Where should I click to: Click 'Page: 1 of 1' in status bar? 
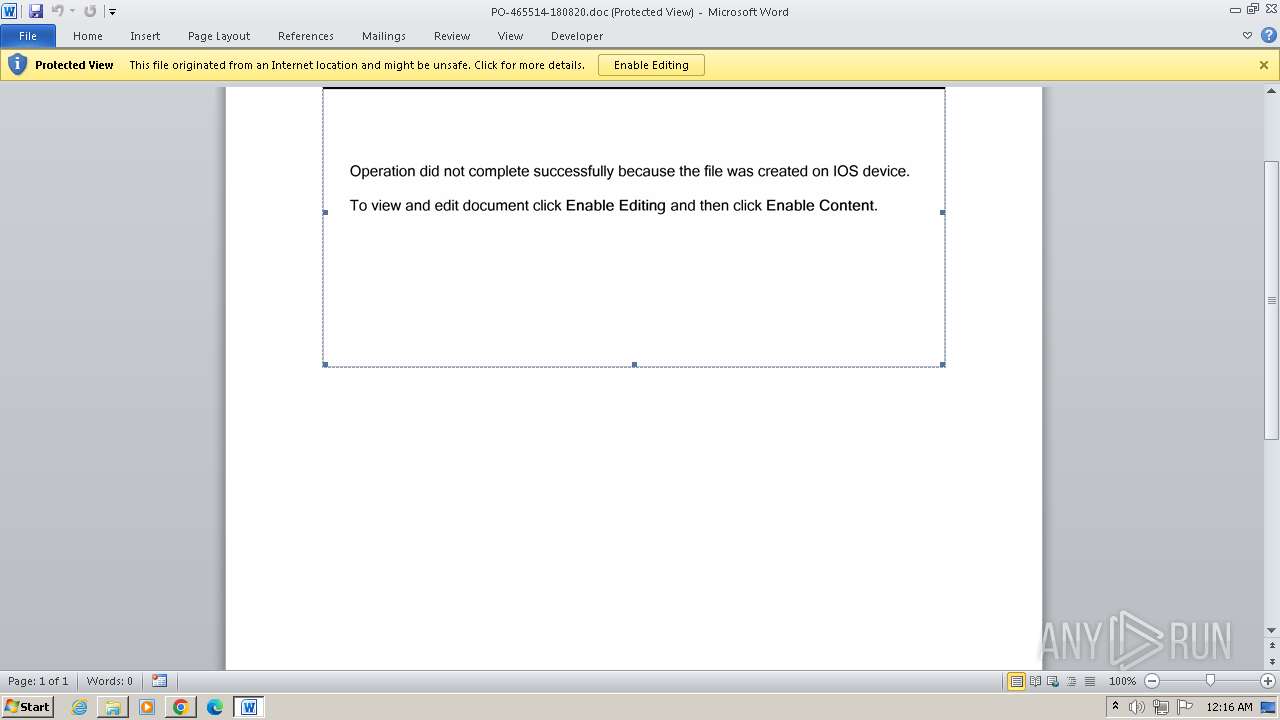tap(38, 681)
